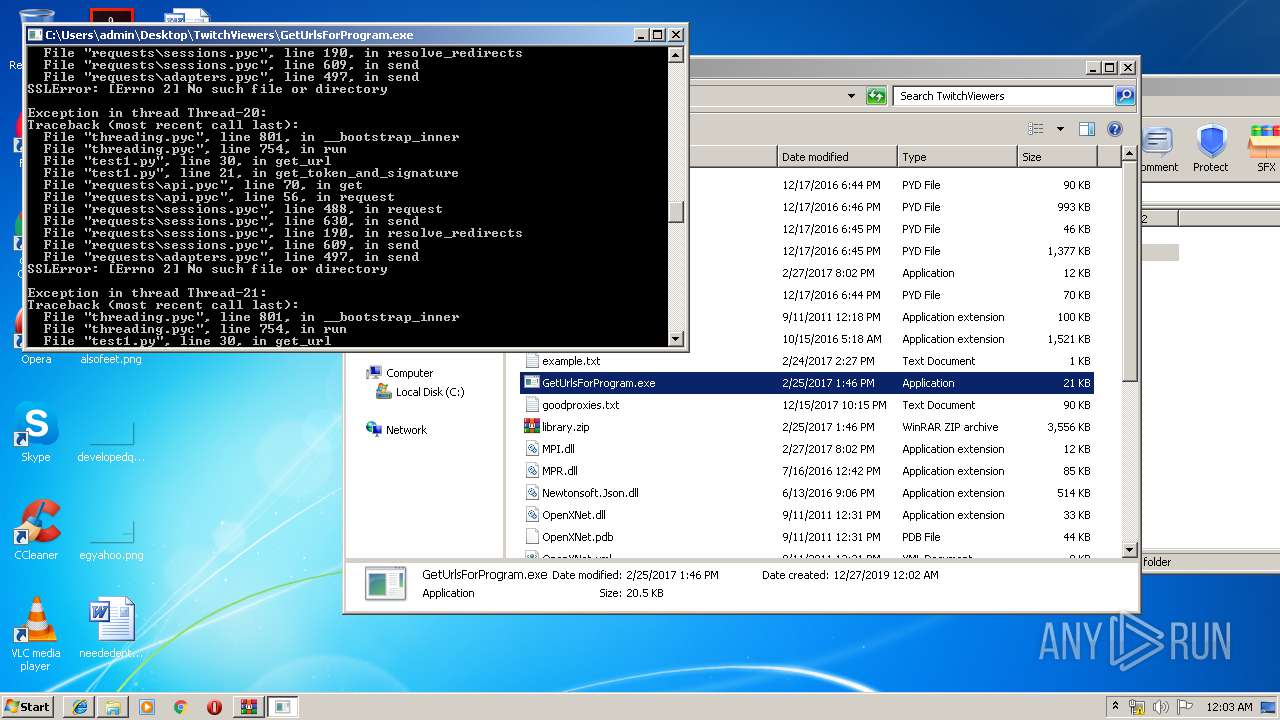This screenshot has width=1280, height=720.
Task: Open Windows Media Player from taskbar
Action: point(147,707)
